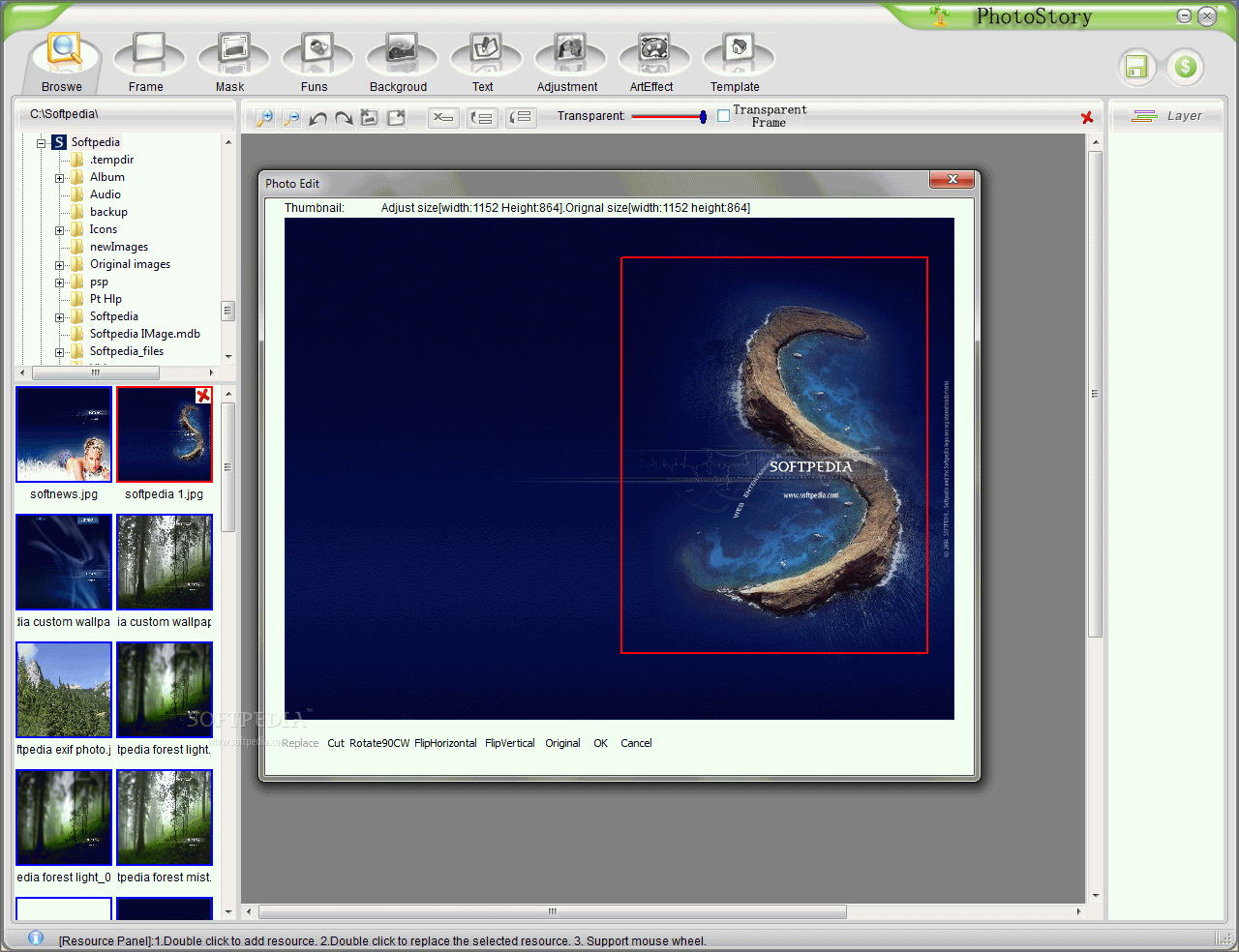Screen dimensions: 1239x952
Task: Click the Layer panel header icon
Action: point(1144,116)
